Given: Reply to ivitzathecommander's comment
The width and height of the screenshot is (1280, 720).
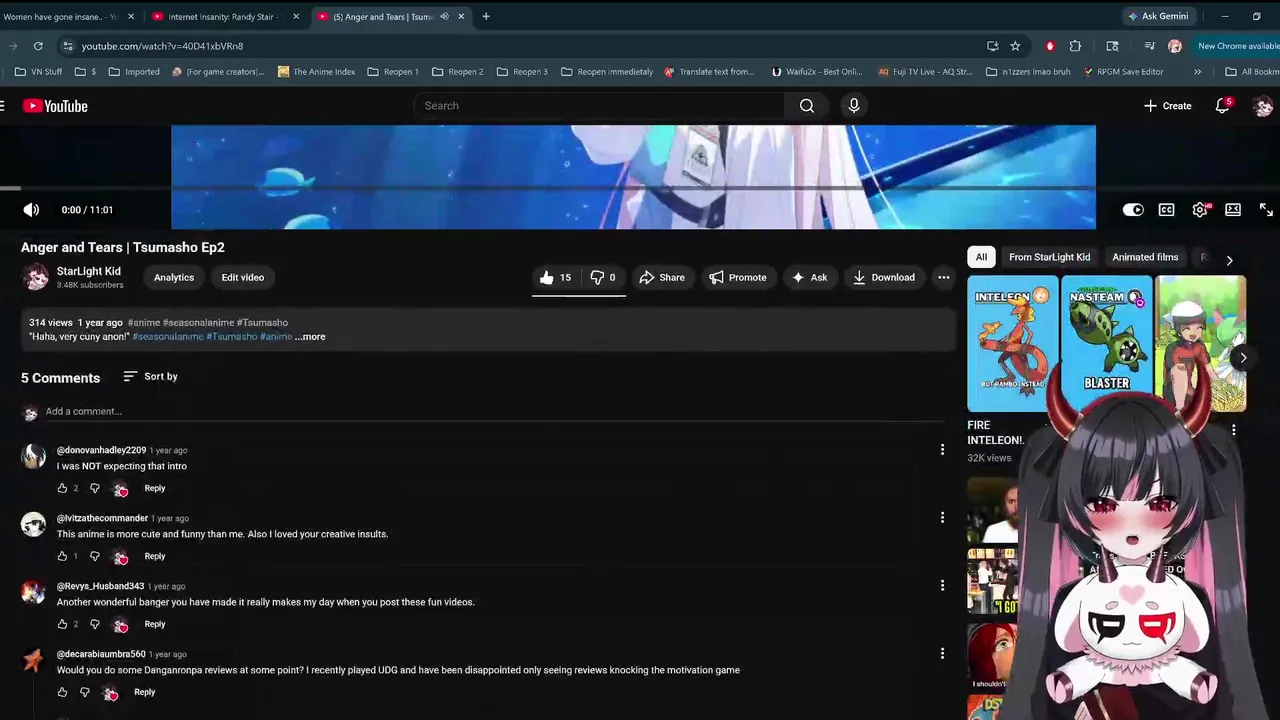Looking at the screenshot, I should (x=154, y=556).
